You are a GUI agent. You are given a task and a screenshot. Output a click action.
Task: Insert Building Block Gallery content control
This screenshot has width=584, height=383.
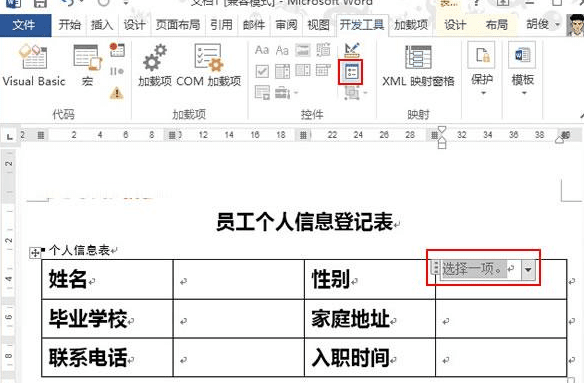(323, 50)
